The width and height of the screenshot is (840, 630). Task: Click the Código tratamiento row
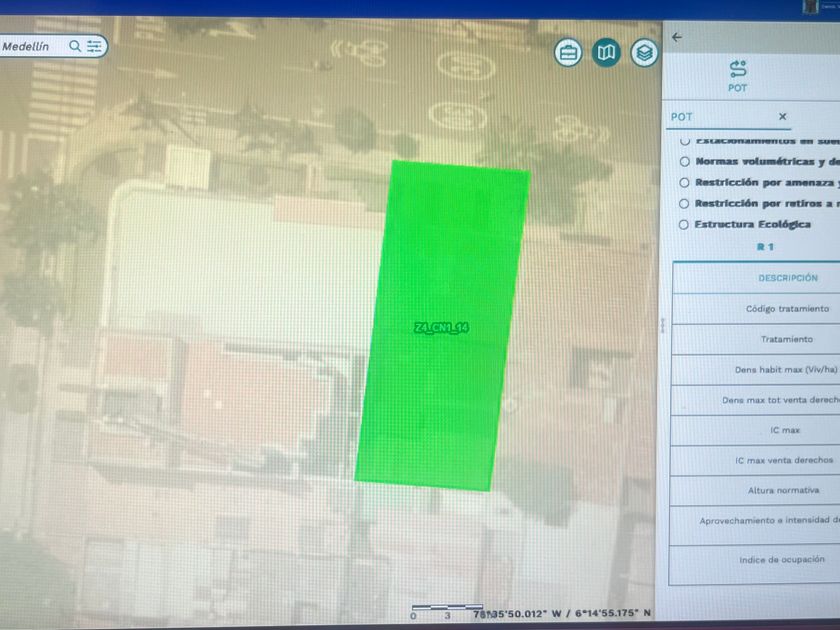tap(756, 309)
